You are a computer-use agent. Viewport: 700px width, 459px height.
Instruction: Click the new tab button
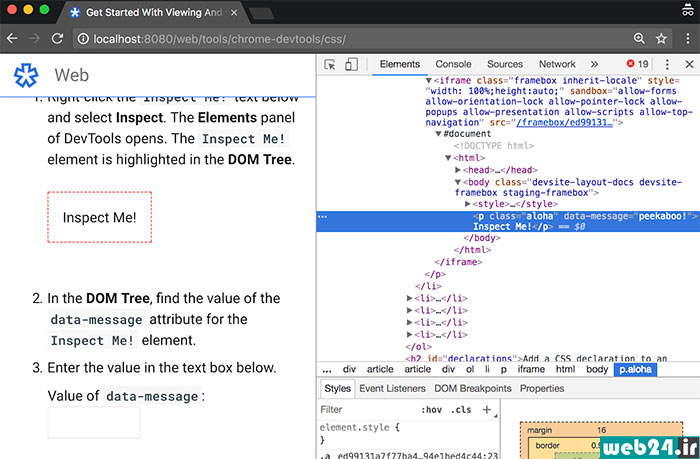pos(262,14)
